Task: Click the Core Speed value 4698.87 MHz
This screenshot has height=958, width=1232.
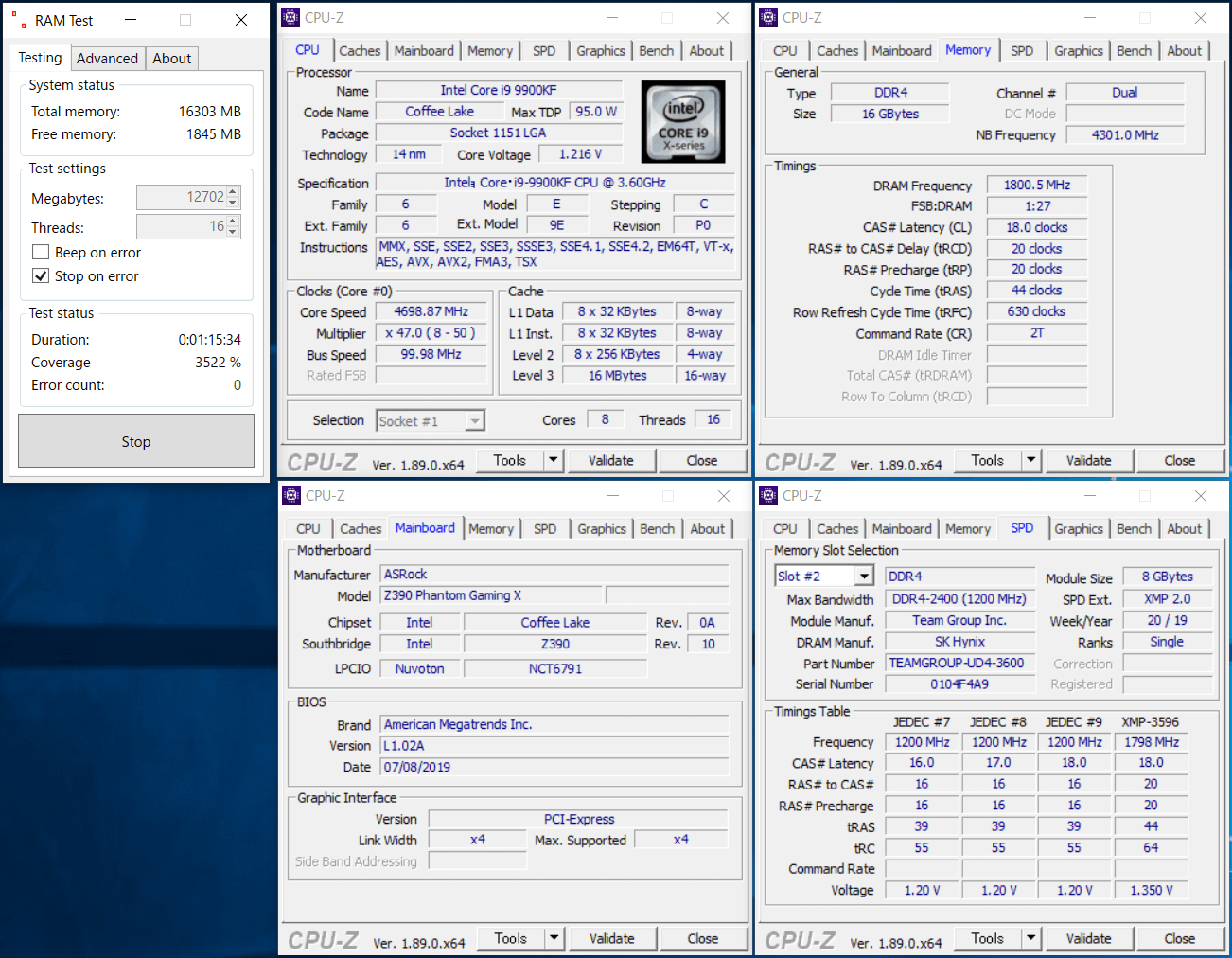Action: (431, 311)
